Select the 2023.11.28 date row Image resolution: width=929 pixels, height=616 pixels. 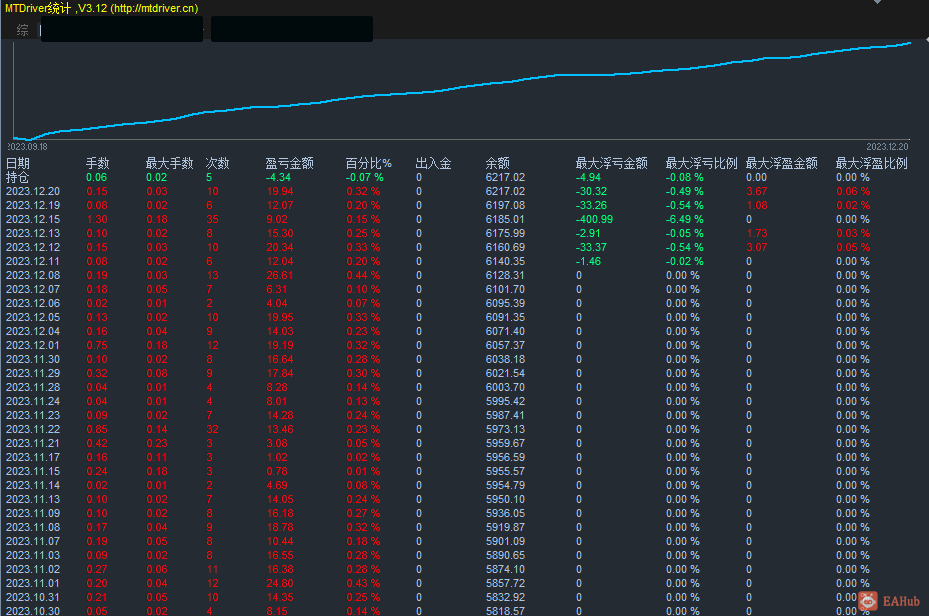coord(33,387)
